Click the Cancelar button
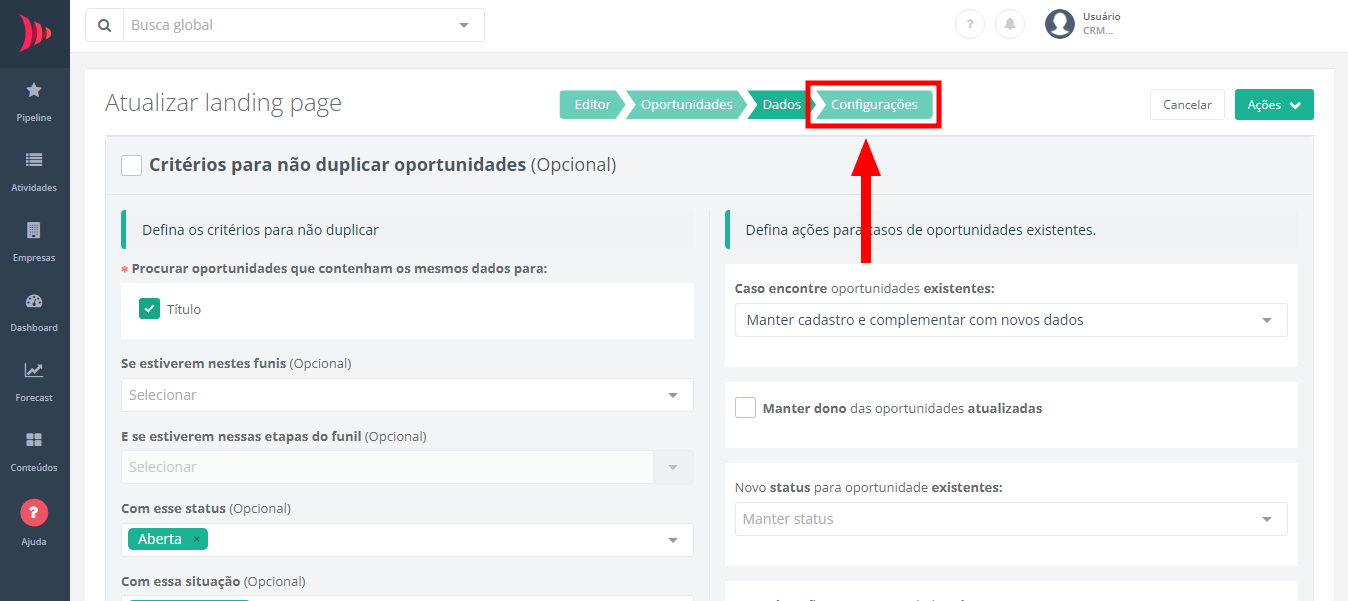 pos(1187,105)
